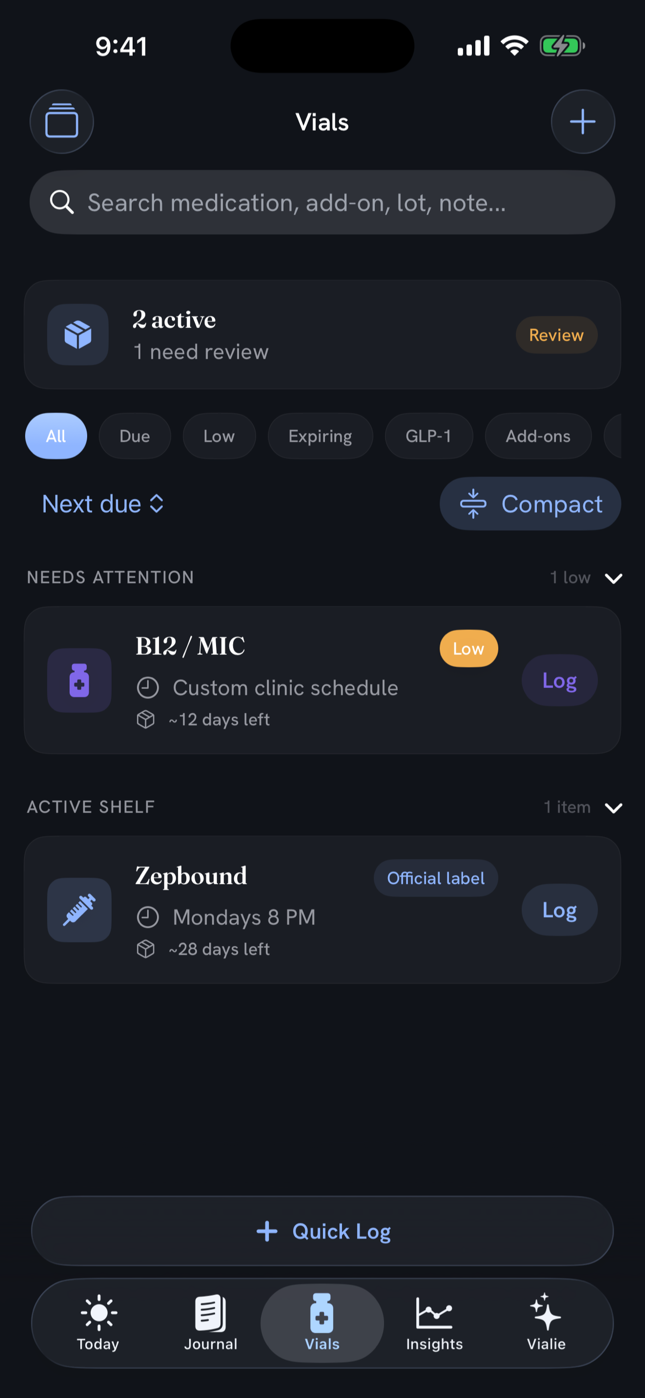Focus the medication search field

point(322,203)
